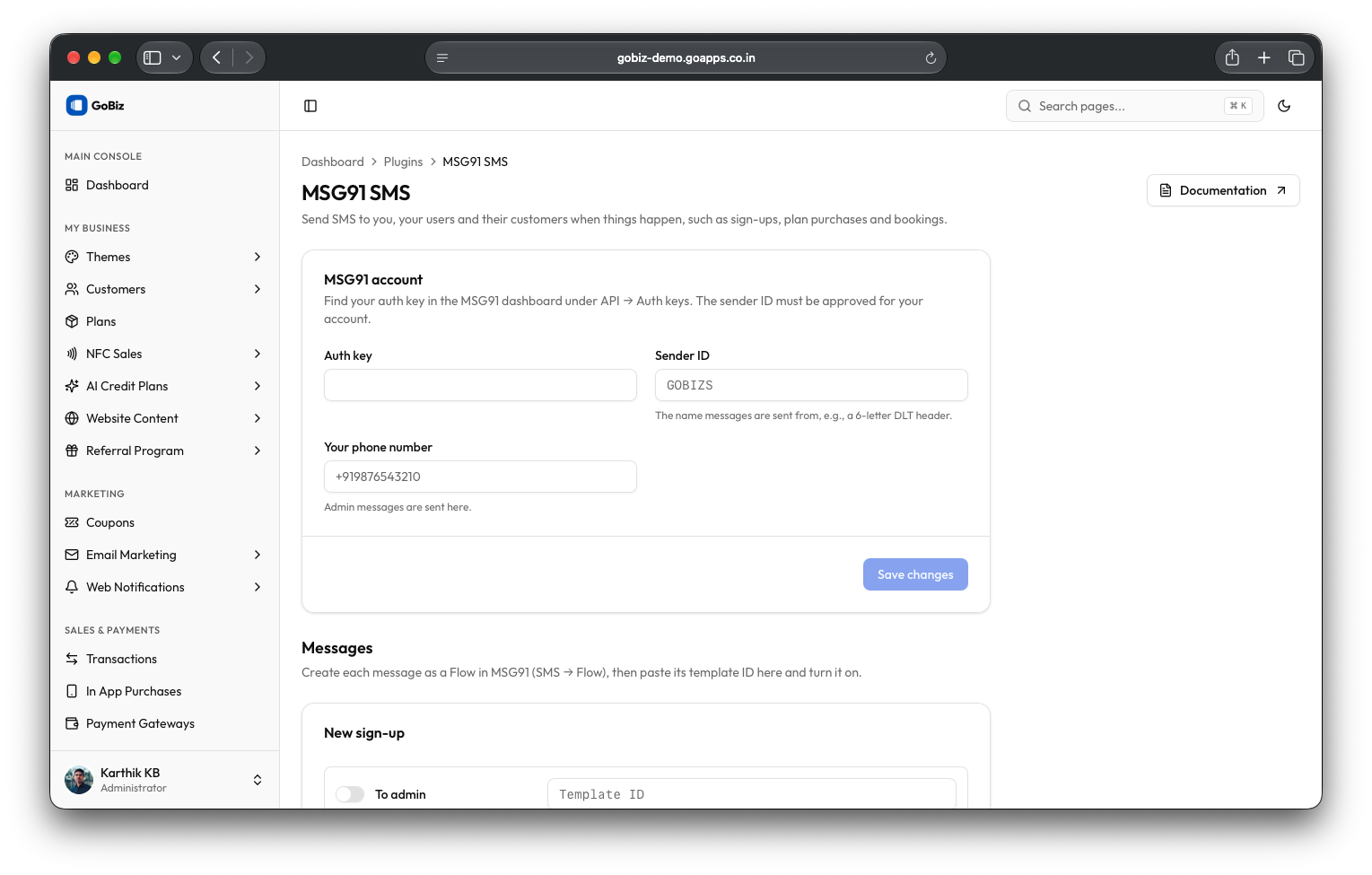The width and height of the screenshot is (1372, 875).
Task: Expand the NFC Sales submenu chevron
Action: click(x=258, y=354)
